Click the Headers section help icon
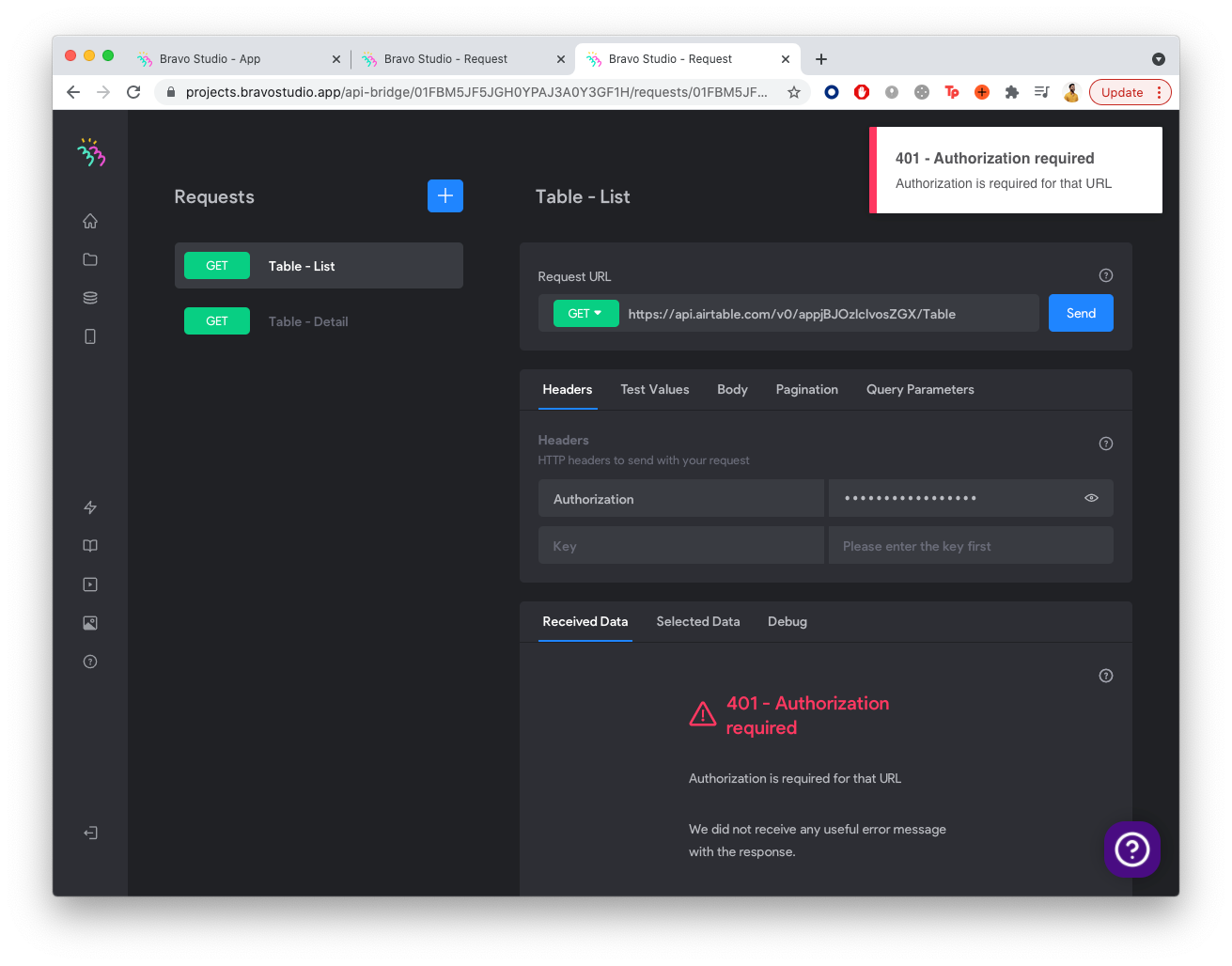Viewport: 1232px width, 966px height. click(x=1106, y=444)
